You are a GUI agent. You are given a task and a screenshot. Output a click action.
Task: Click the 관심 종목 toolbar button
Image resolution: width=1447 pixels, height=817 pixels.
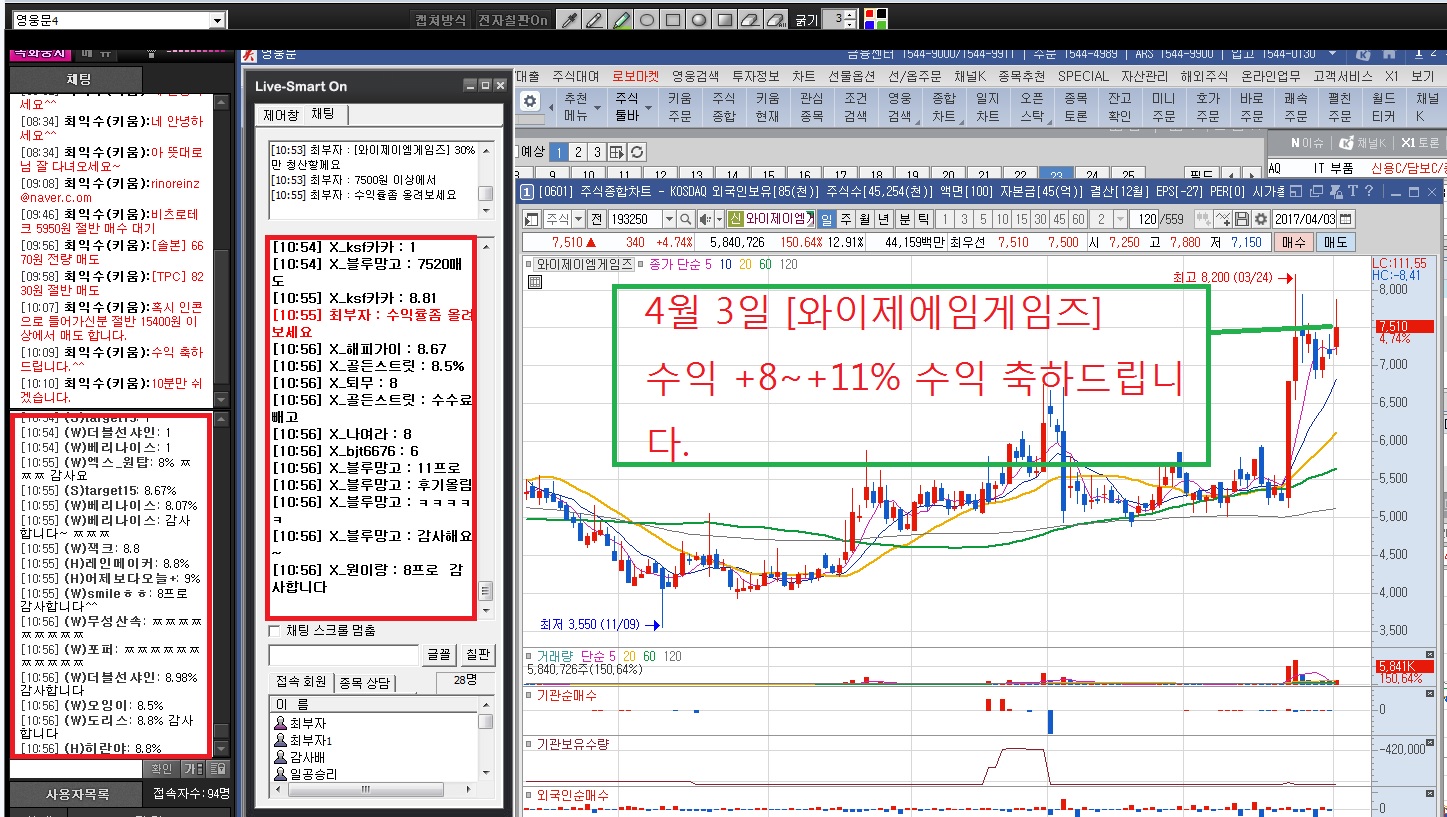[x=811, y=107]
